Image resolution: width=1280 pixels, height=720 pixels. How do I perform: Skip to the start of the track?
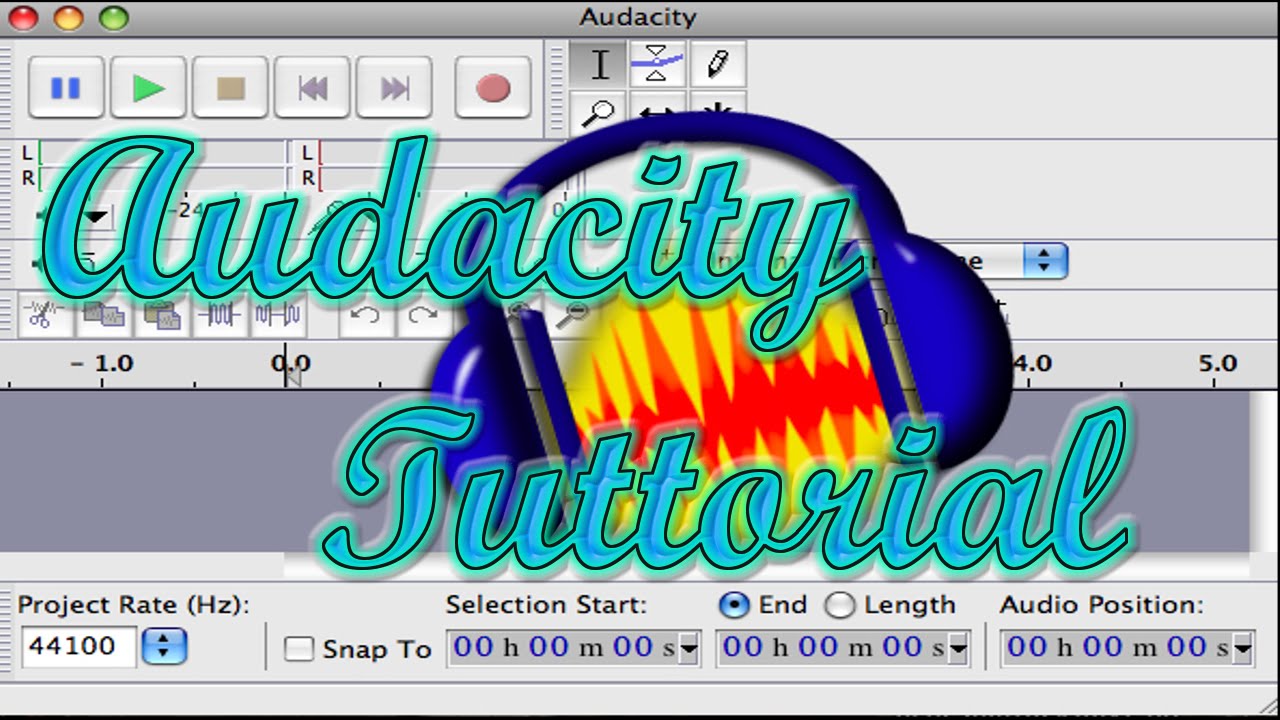pyautogui.click(x=312, y=88)
